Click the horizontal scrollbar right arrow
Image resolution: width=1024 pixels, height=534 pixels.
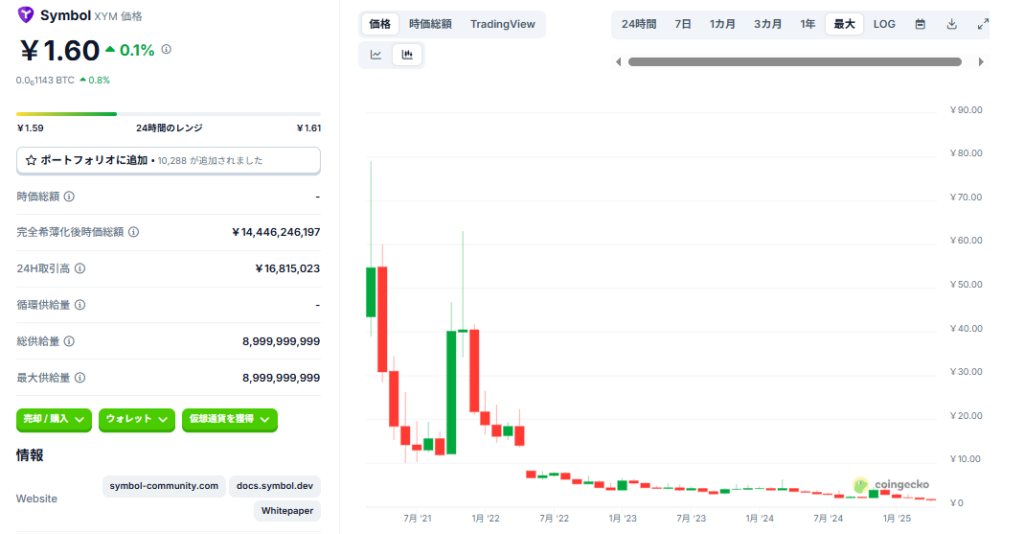981,62
